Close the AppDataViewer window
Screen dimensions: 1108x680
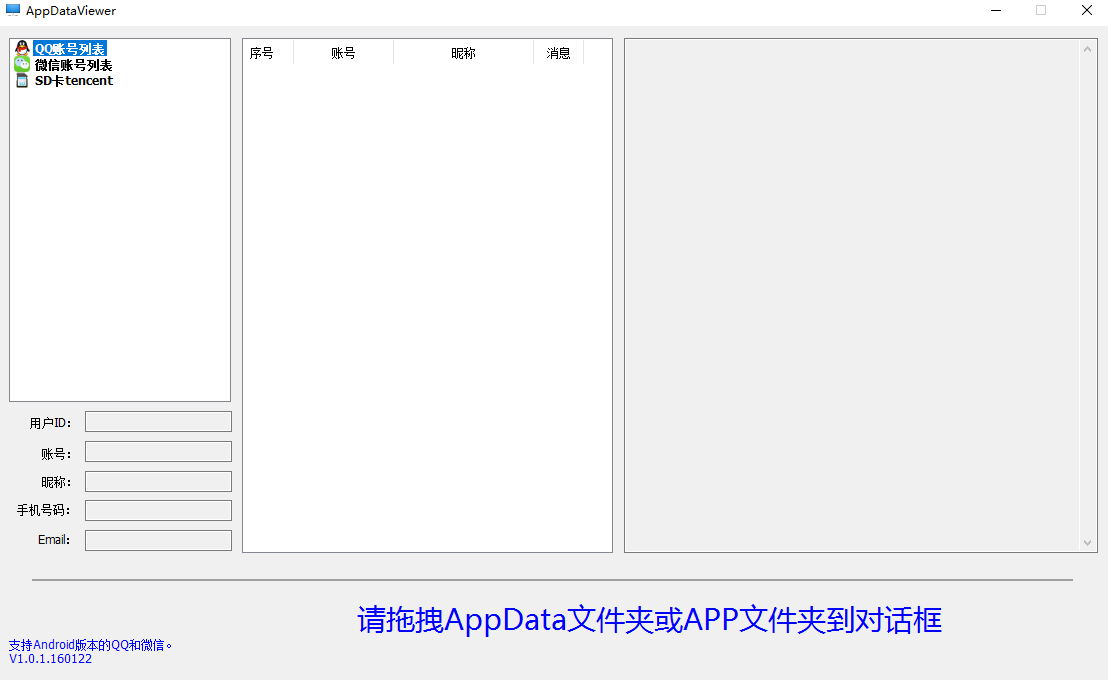click(1087, 11)
